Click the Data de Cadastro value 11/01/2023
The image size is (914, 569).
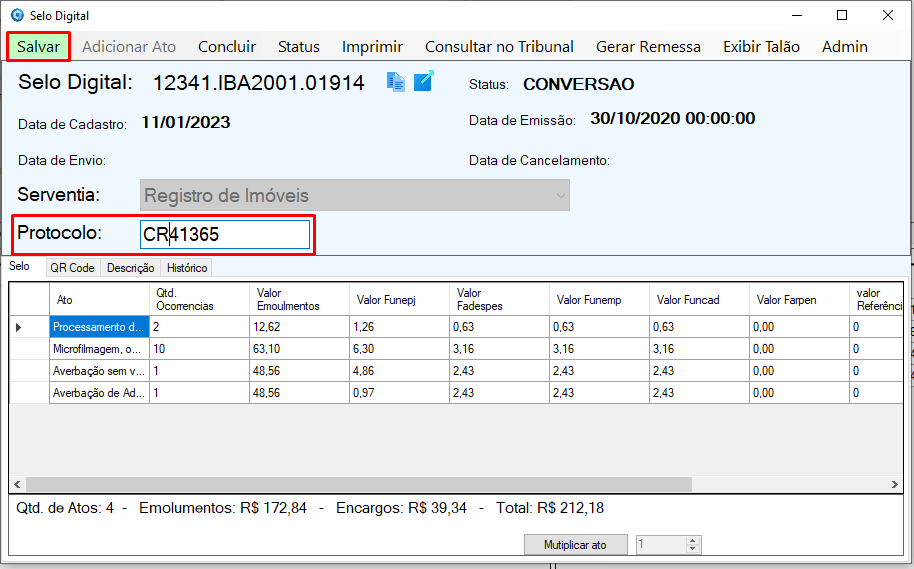(x=186, y=122)
